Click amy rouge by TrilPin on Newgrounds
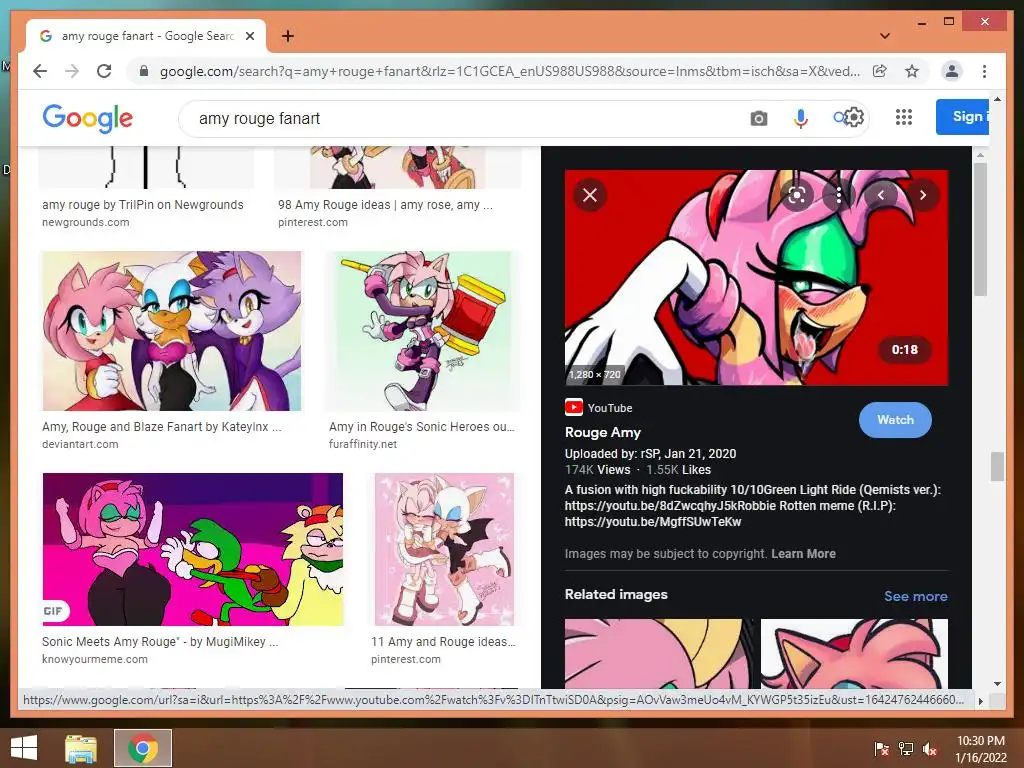Image resolution: width=1024 pixels, height=768 pixels. 142,204
